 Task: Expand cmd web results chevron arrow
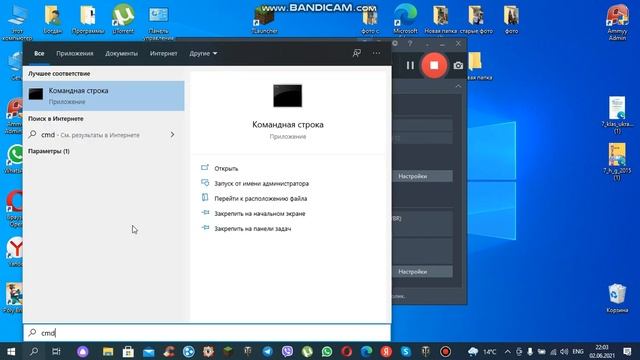(172, 134)
